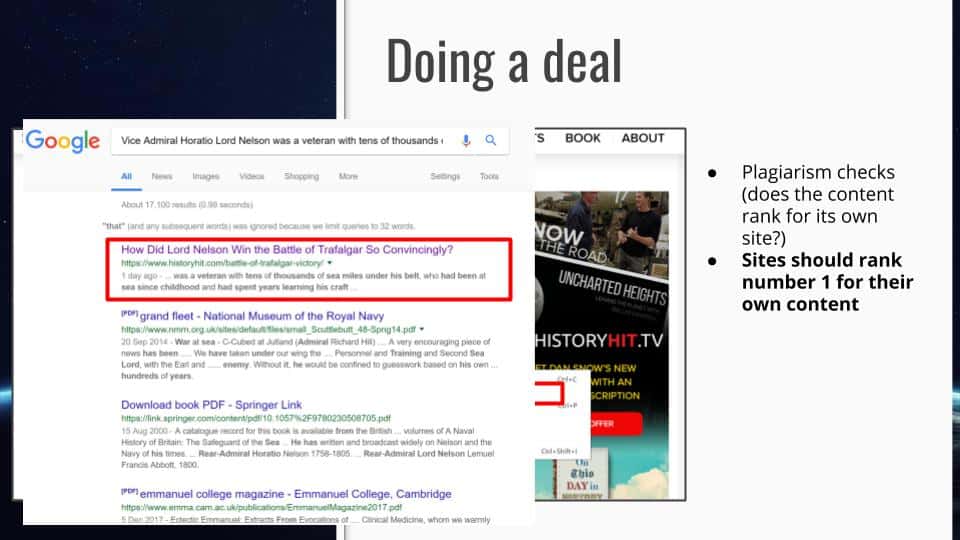Open Download book PDF Springer Link
The image size is (960, 540).
pos(211,405)
